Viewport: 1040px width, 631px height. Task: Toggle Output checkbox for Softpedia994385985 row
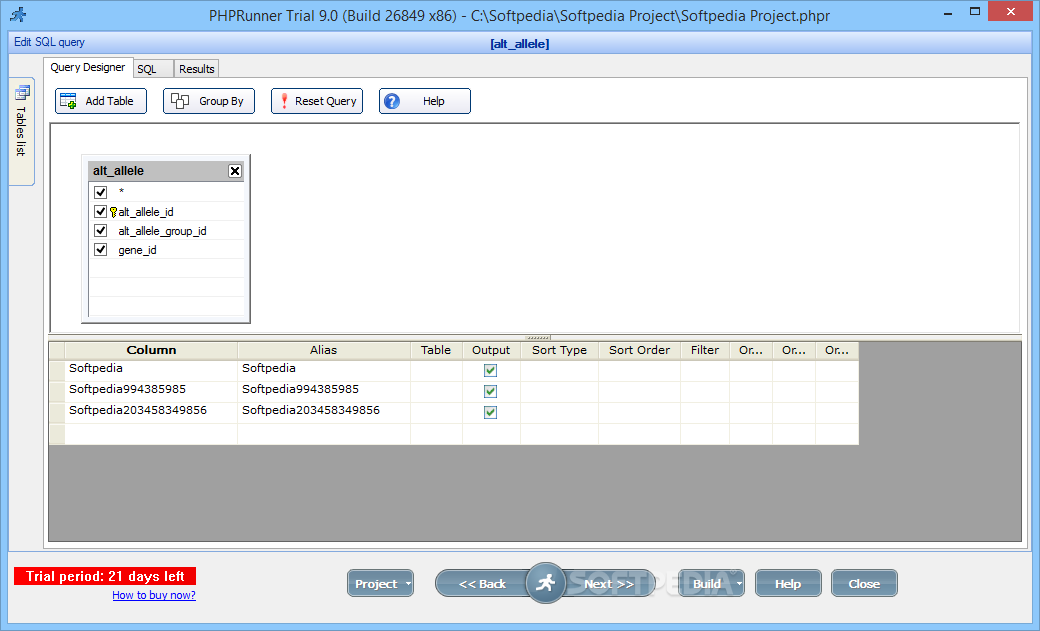[x=491, y=391]
